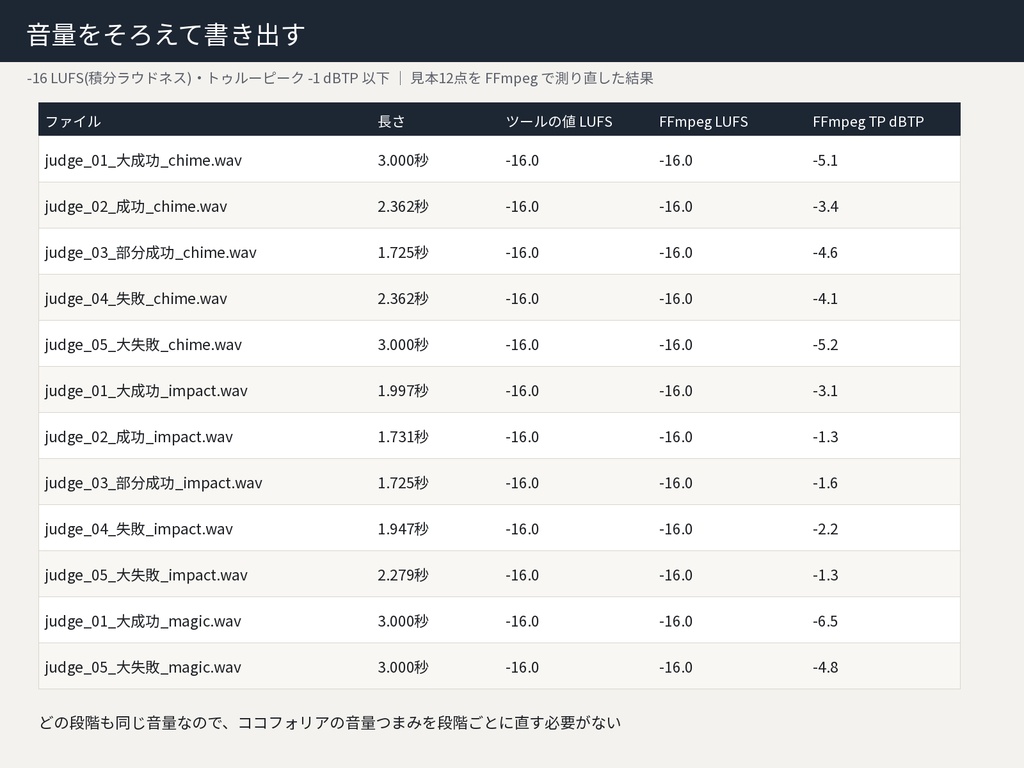Select the ツールの値 LUFS column header
The height and width of the screenshot is (768, 1024).
click(559, 121)
